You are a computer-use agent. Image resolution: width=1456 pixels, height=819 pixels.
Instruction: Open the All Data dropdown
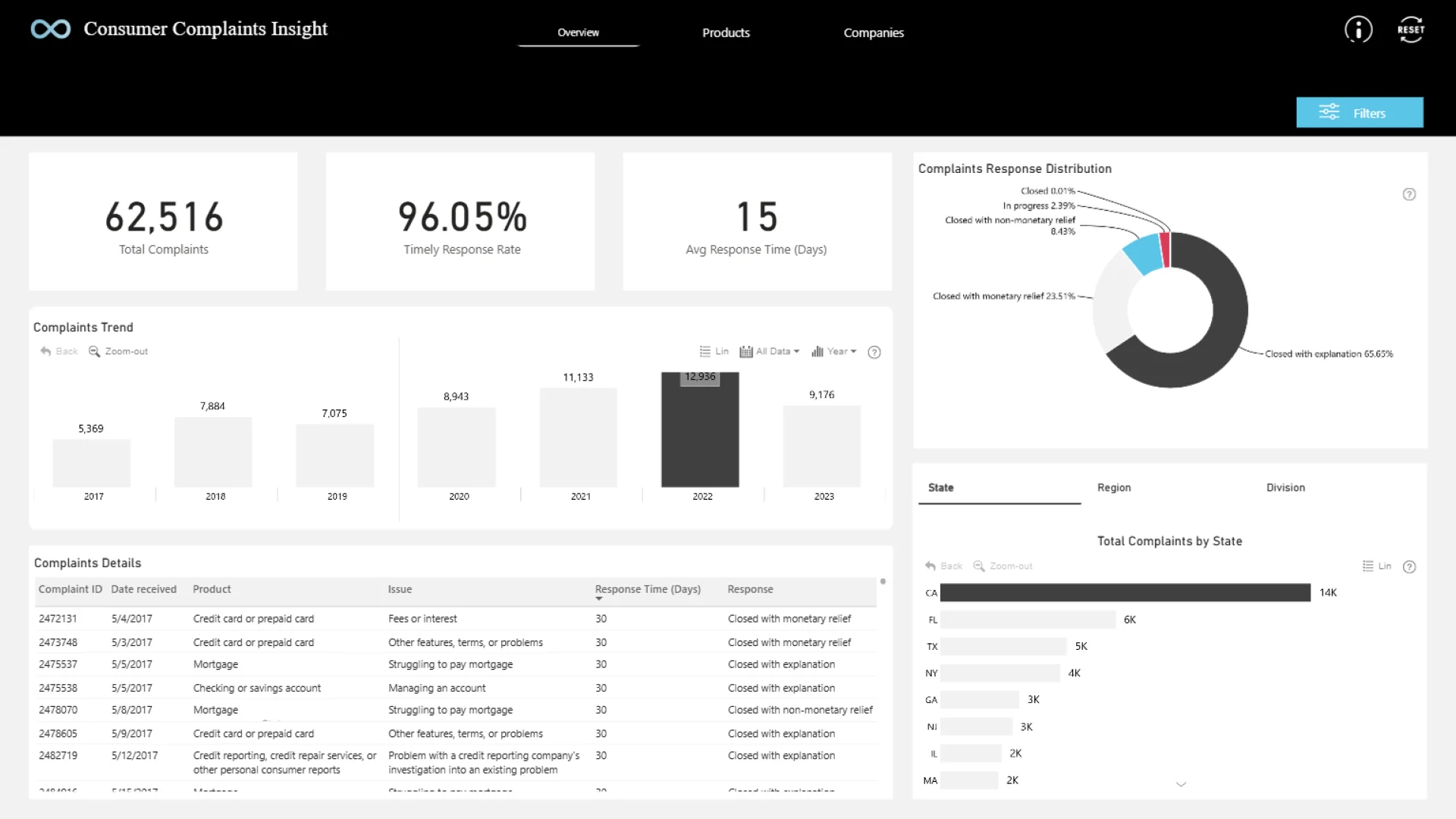point(770,351)
